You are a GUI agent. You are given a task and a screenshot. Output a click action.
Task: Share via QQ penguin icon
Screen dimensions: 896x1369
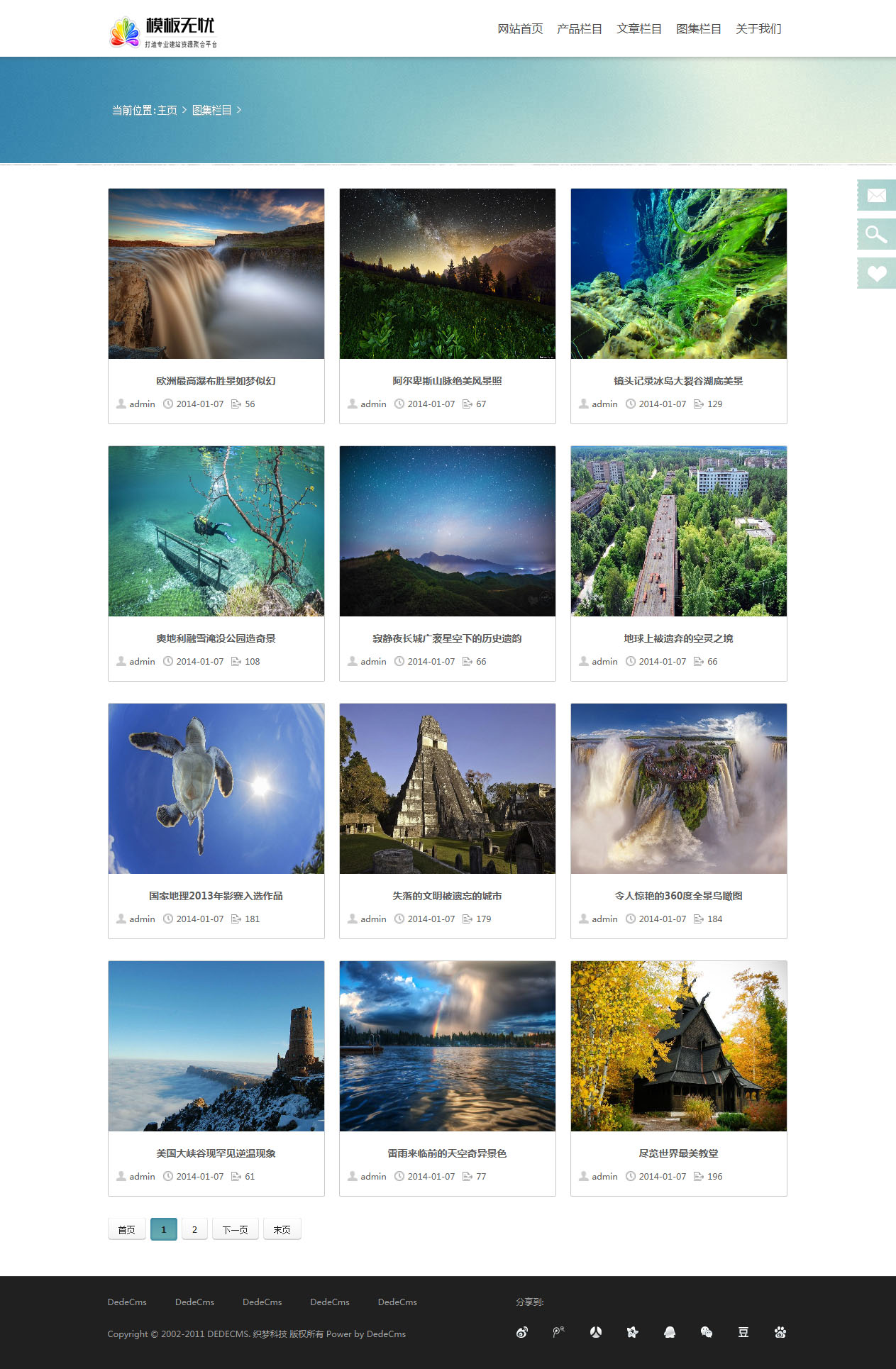670,1332
